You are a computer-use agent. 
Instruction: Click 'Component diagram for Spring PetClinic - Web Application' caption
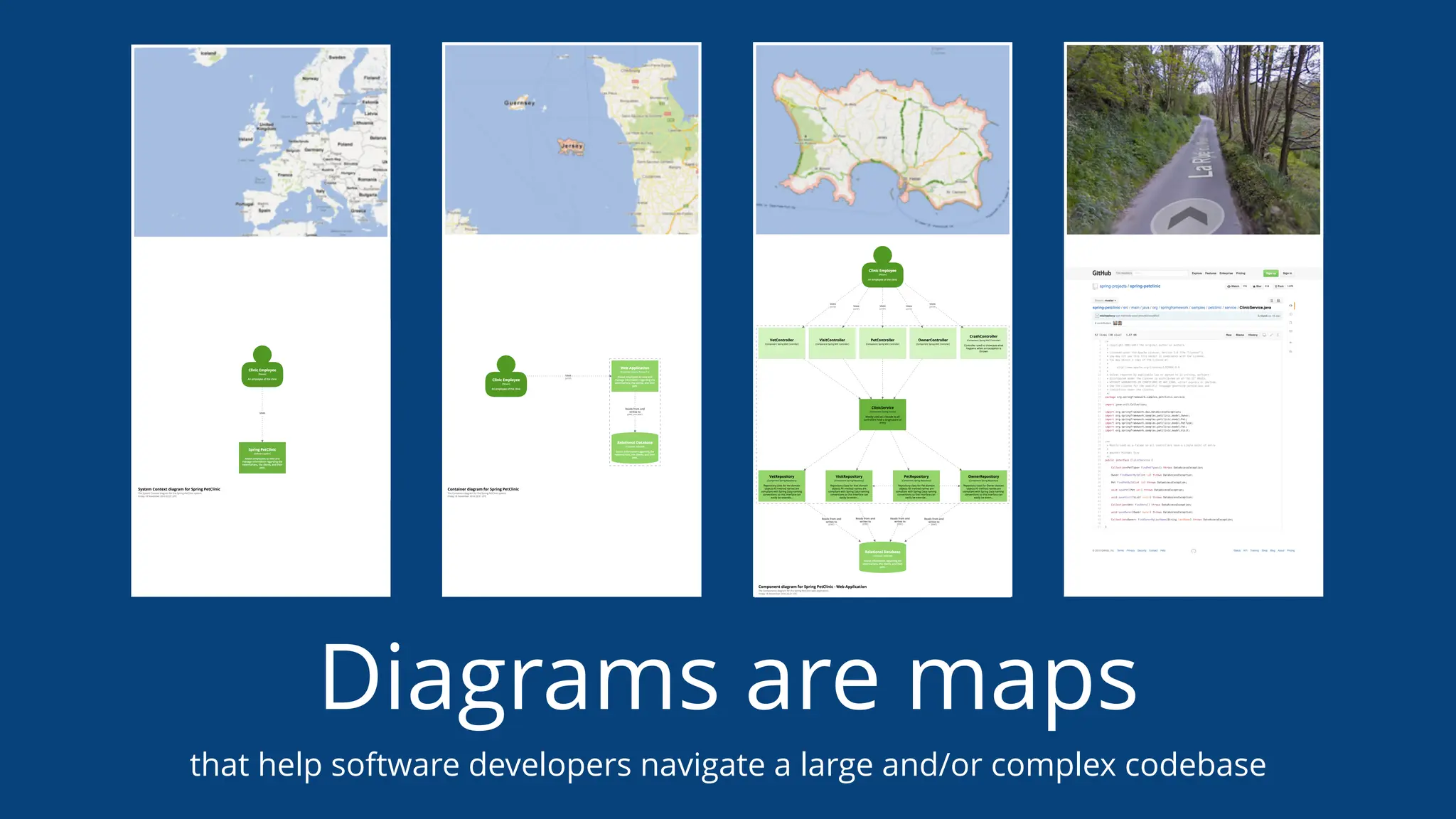[813, 587]
